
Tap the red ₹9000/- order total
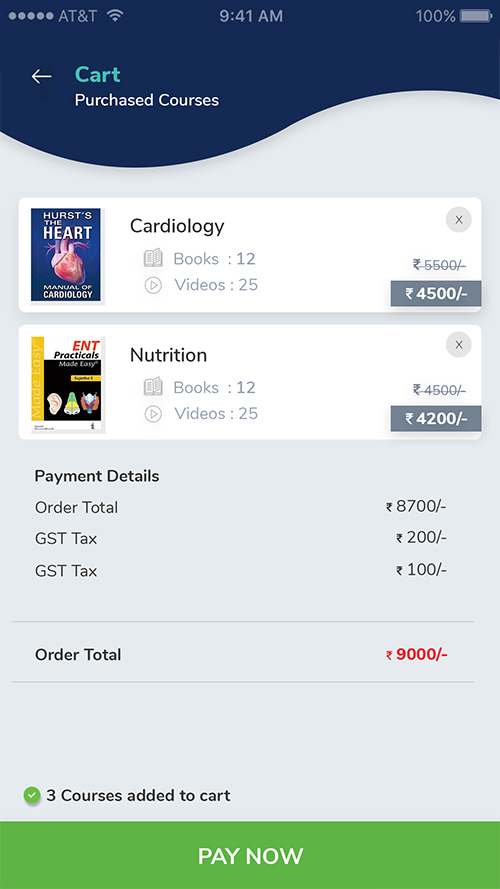(x=417, y=654)
